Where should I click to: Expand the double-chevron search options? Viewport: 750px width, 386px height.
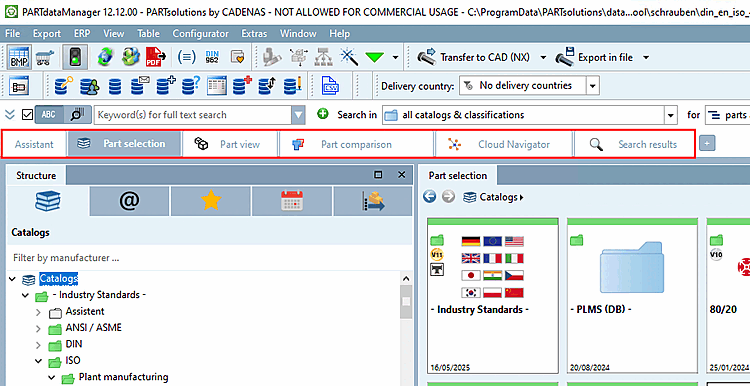[10, 115]
